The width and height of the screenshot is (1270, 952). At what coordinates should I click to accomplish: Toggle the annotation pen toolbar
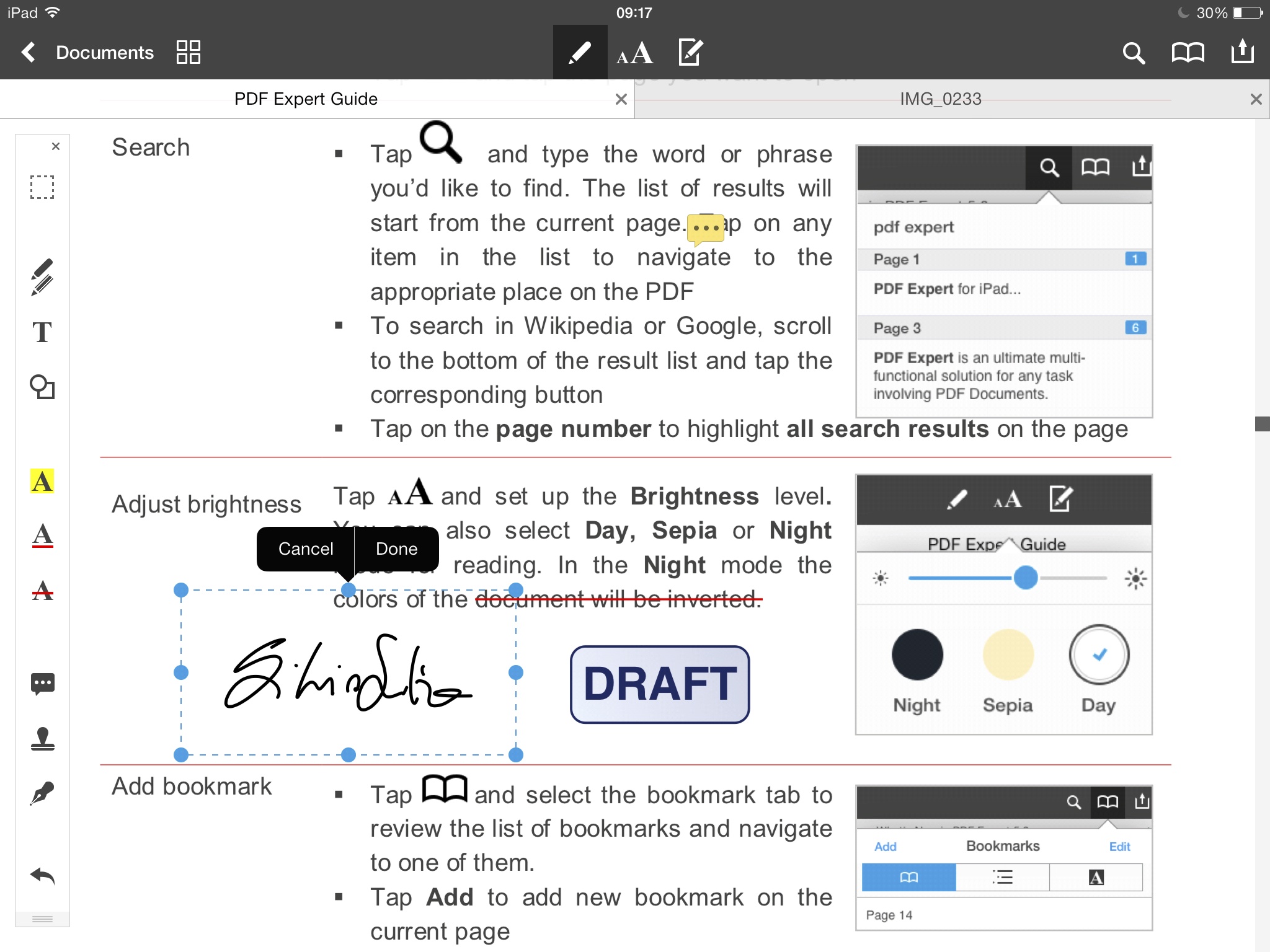[580, 52]
